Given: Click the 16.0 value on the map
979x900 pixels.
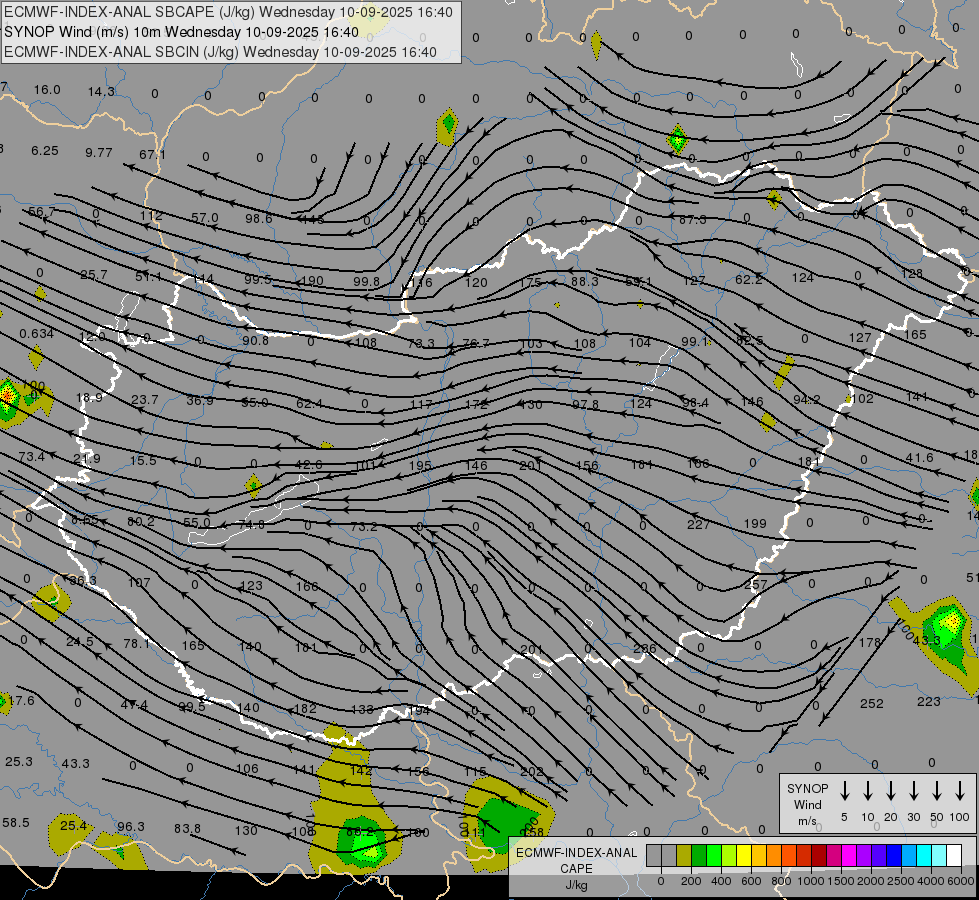Looking at the screenshot, I should [x=47, y=90].
